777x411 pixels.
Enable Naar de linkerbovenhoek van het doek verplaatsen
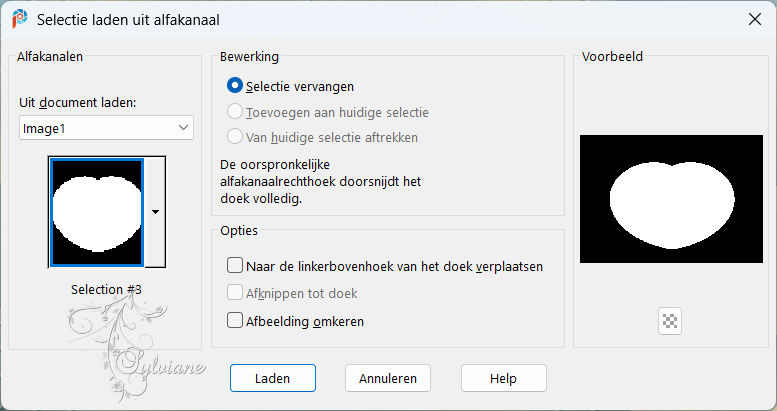pos(235,265)
